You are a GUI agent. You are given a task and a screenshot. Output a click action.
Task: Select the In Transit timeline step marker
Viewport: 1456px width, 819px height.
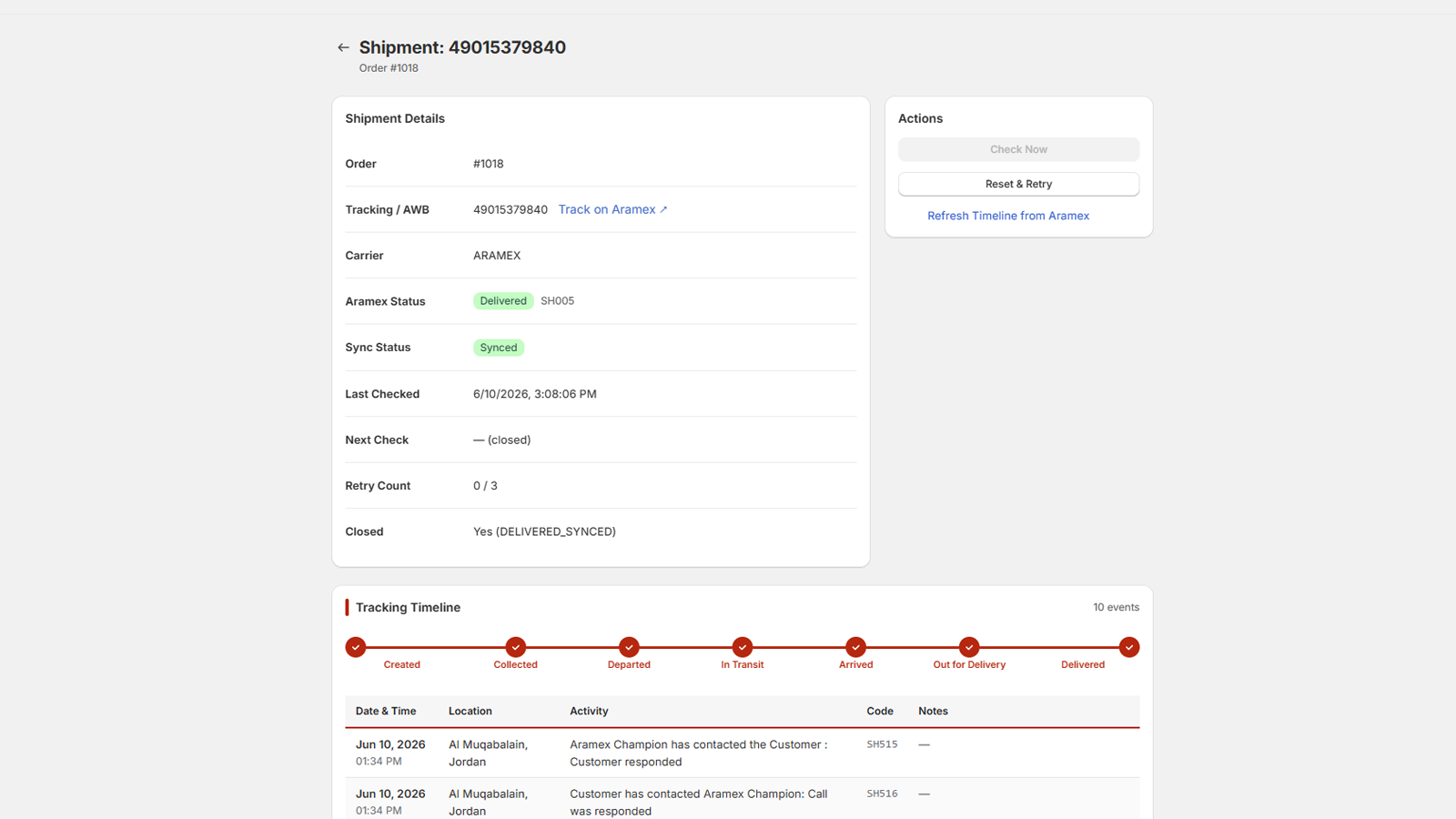click(x=743, y=647)
